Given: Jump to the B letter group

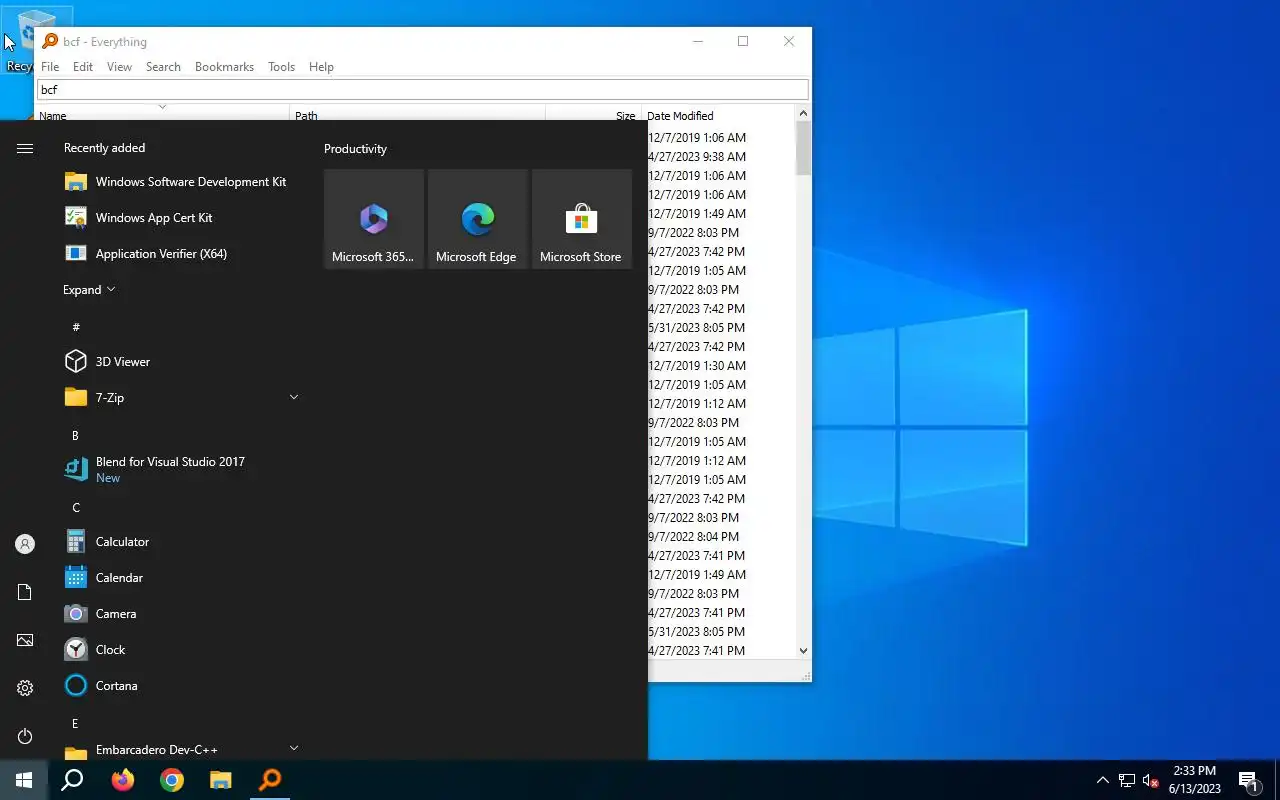Looking at the screenshot, I should pos(75,435).
